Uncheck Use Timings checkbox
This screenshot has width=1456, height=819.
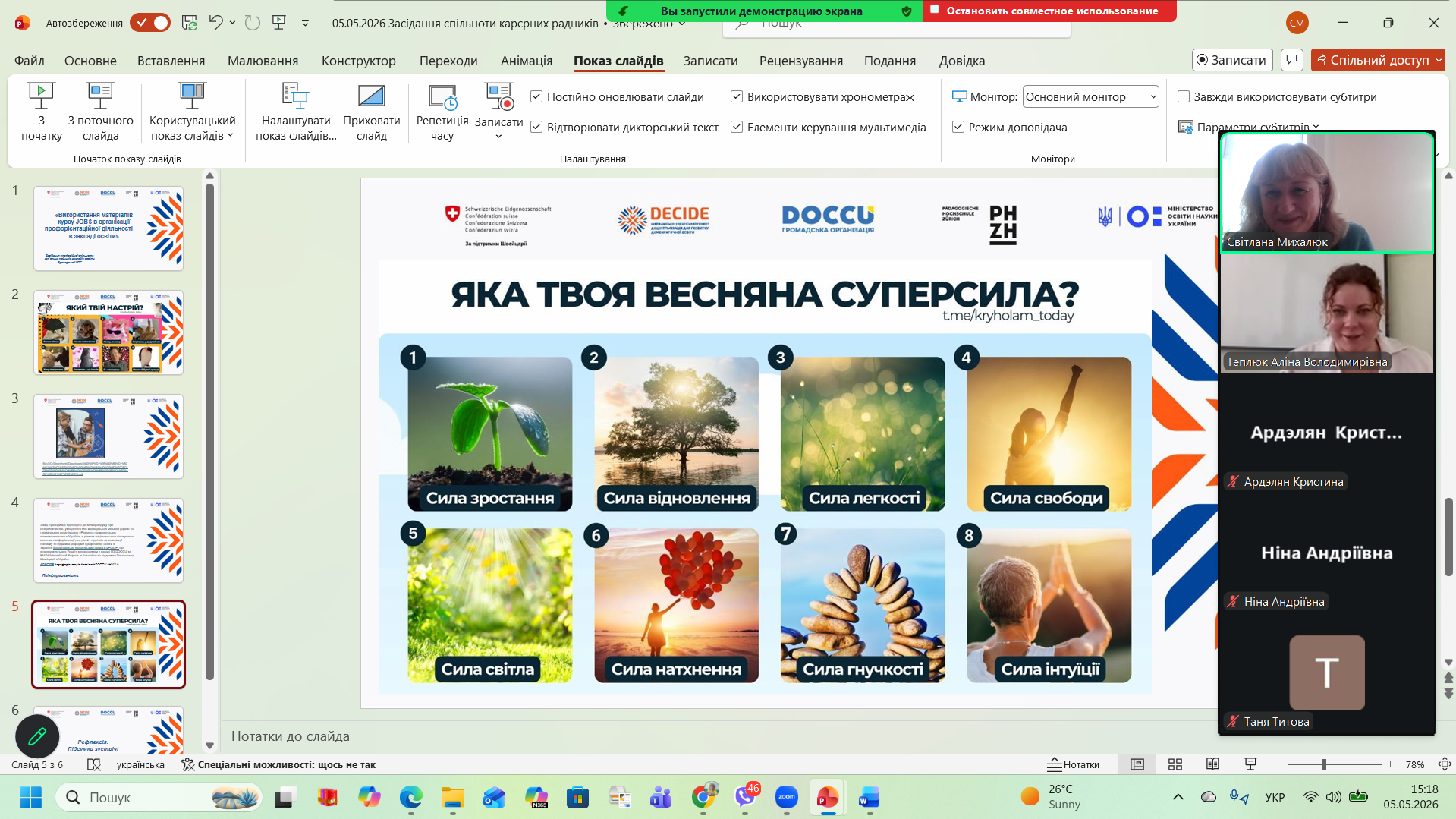[737, 96]
